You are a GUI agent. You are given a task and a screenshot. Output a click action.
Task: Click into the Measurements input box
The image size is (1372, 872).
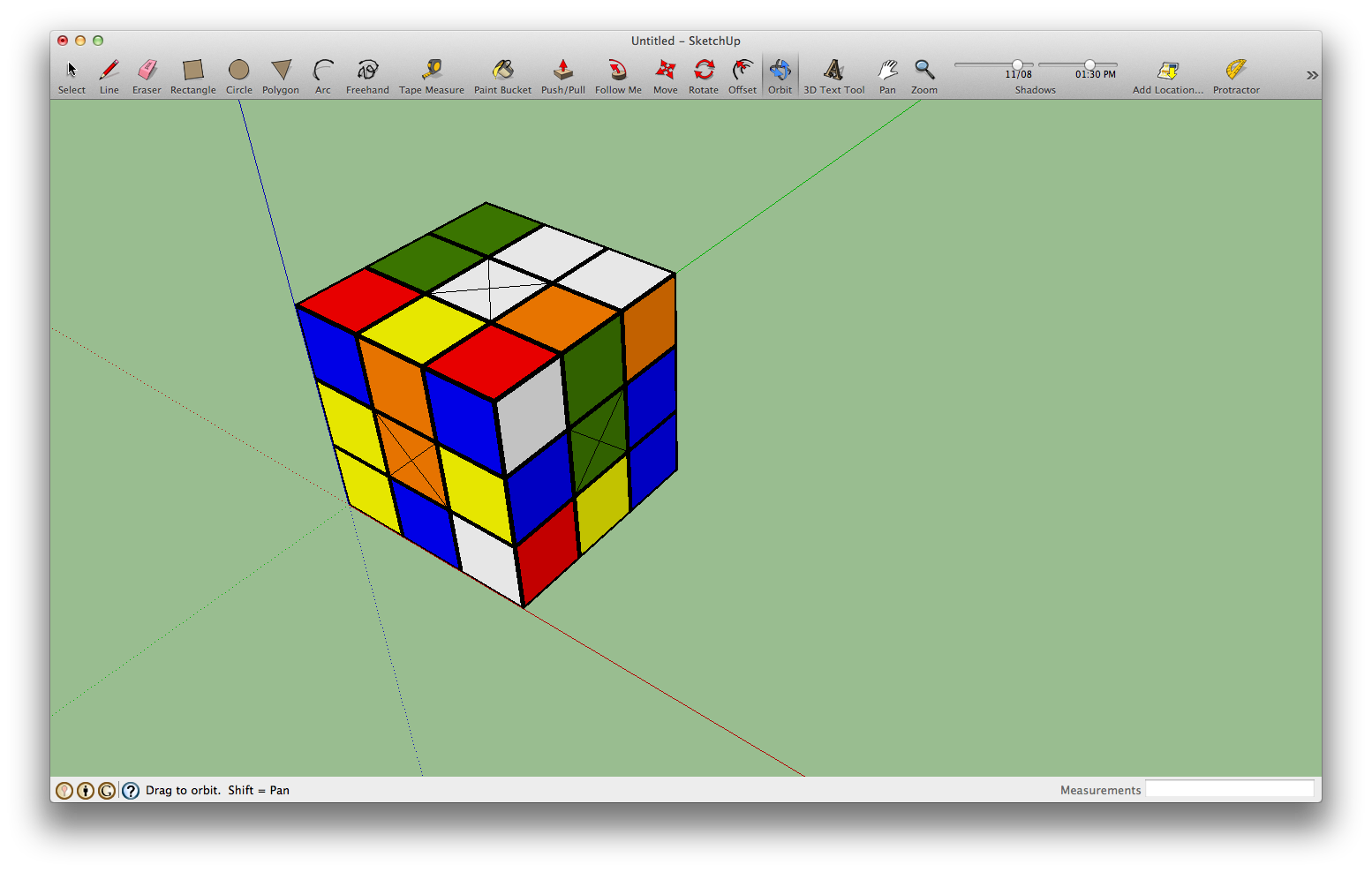coord(1229,789)
